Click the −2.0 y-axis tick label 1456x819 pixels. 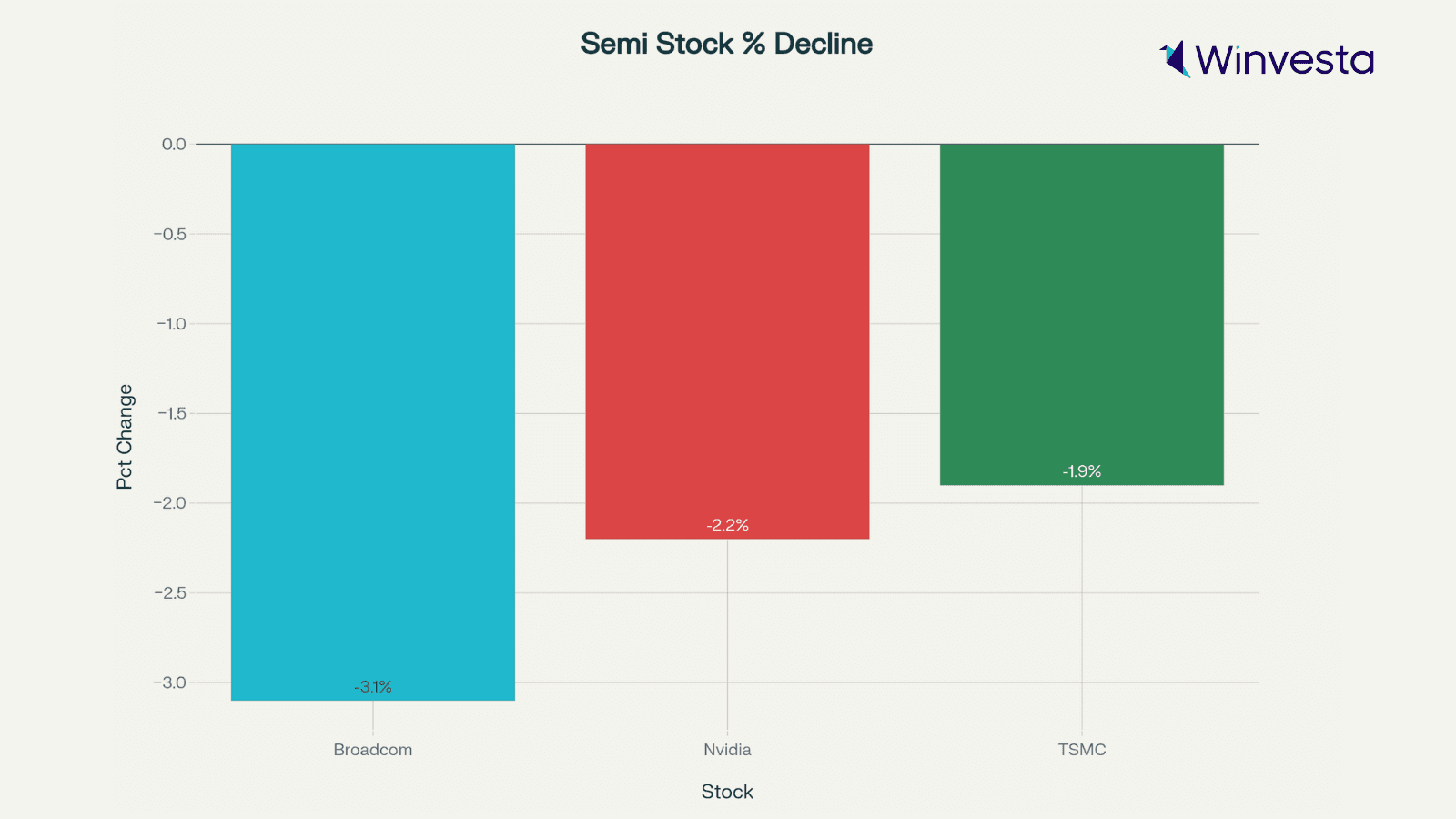(170, 503)
